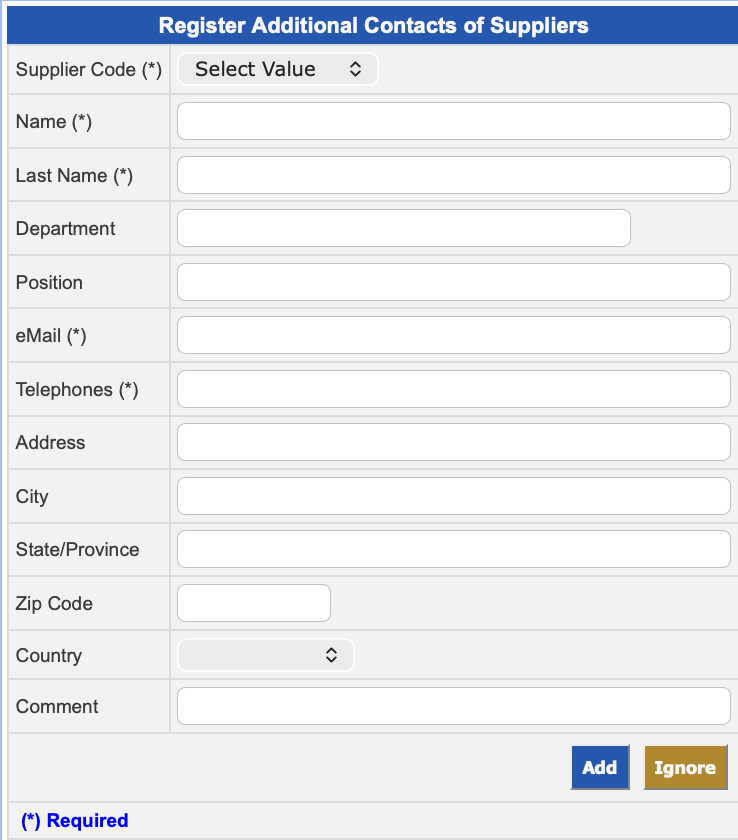The height and width of the screenshot is (840, 738).
Task: Click the Comment text field
Action: click(x=453, y=706)
